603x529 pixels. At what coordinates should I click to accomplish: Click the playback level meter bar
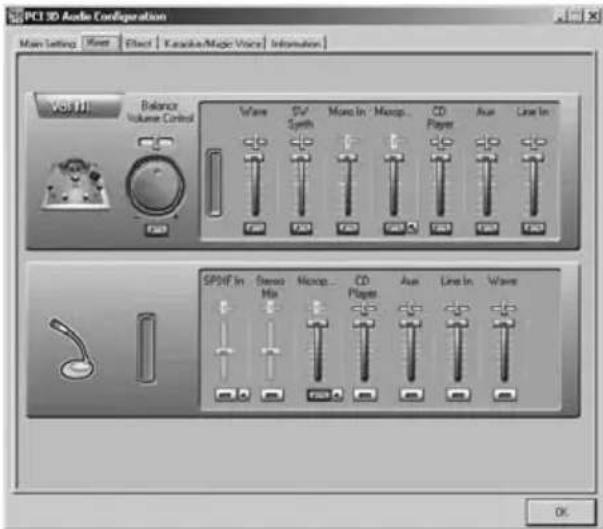pos(214,183)
